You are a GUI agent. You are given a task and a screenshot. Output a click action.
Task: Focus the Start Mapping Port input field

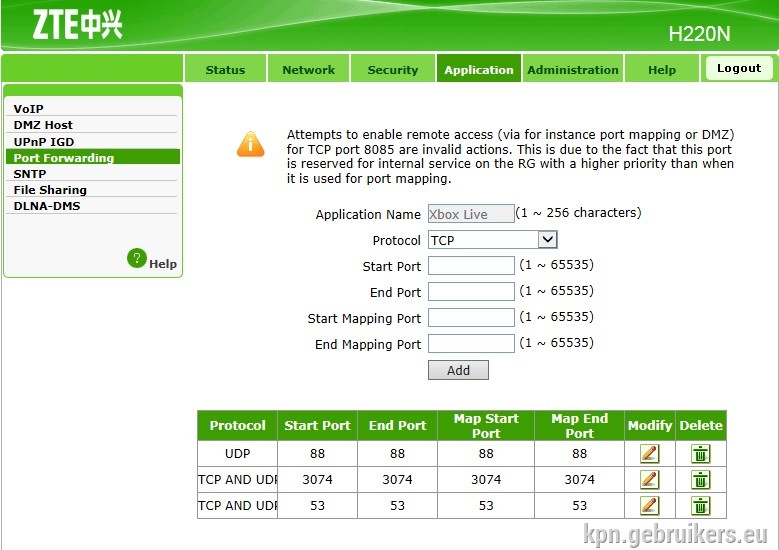pyautogui.click(x=471, y=317)
